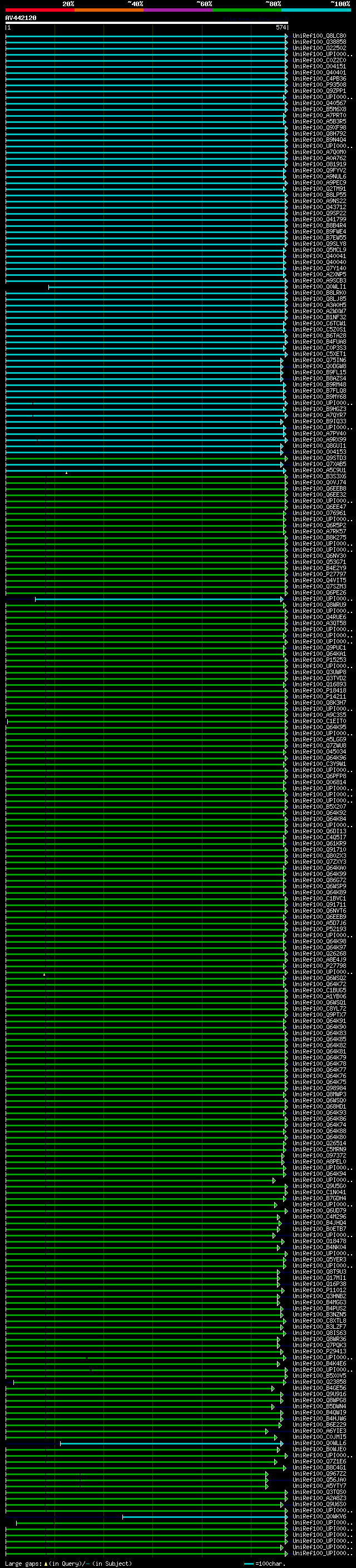Select label UniRef100_O76961
This screenshot has height=1568, width=356.
(x=319, y=513)
